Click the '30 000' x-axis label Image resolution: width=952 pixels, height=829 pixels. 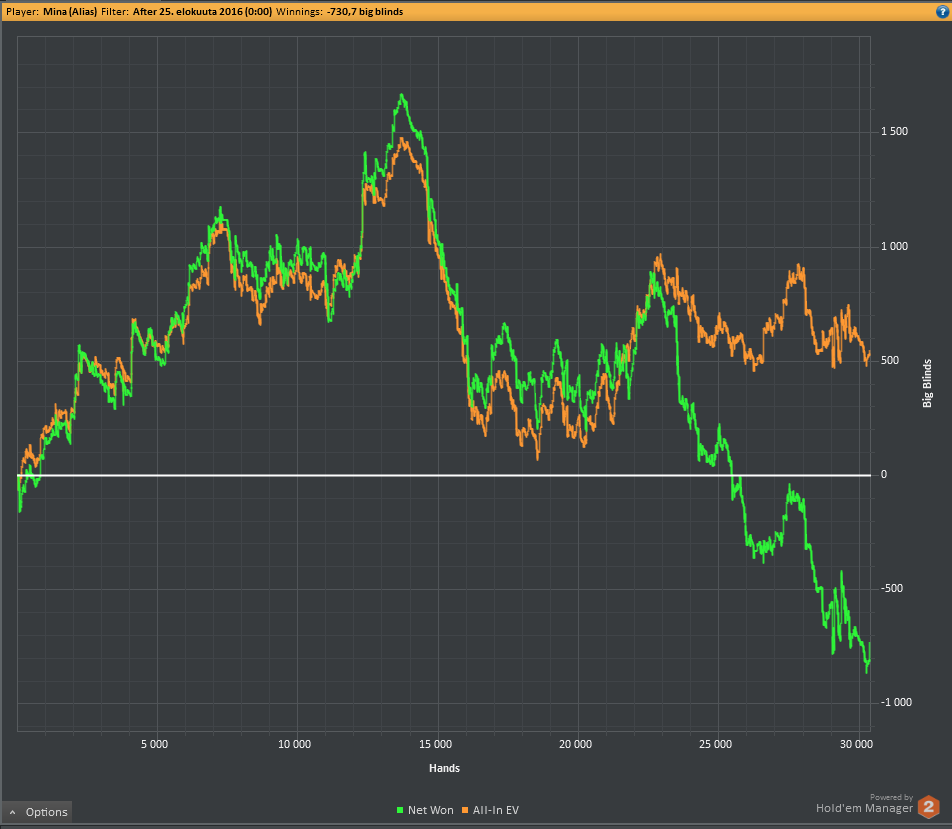856,745
